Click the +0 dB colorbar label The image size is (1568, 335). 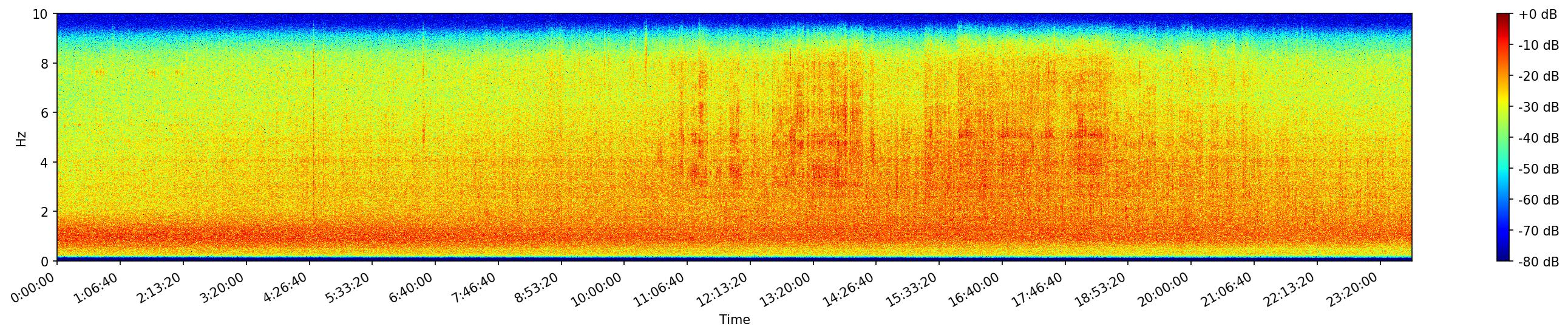click(x=1538, y=15)
